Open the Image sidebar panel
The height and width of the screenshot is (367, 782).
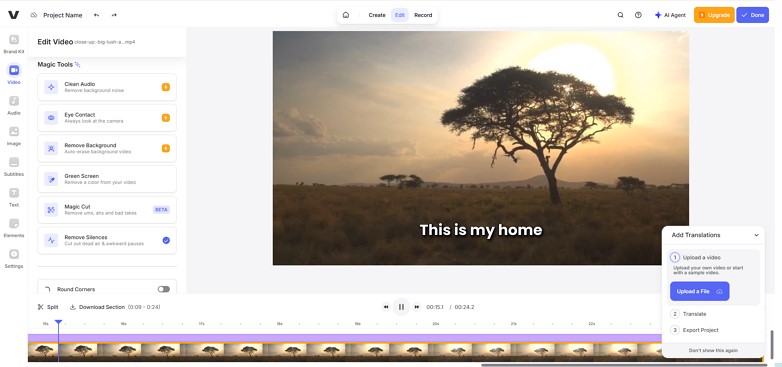pyautogui.click(x=14, y=135)
